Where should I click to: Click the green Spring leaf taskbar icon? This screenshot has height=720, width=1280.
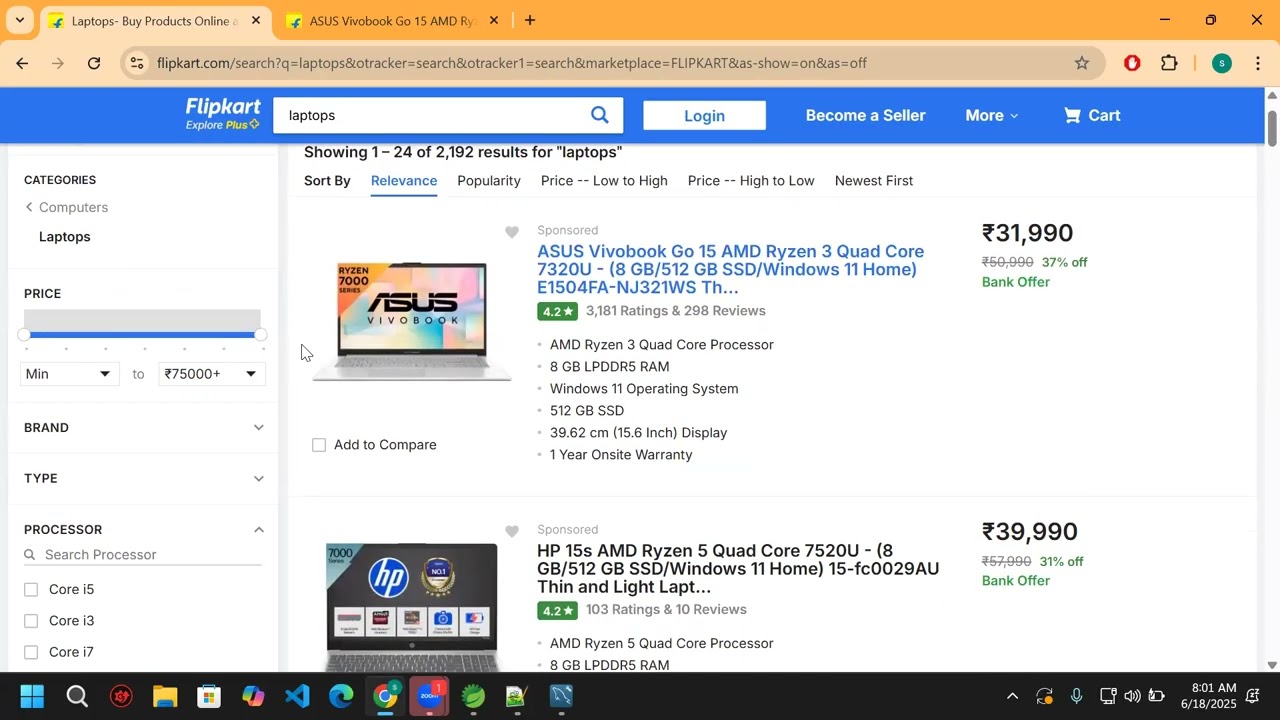pyautogui.click(x=473, y=696)
